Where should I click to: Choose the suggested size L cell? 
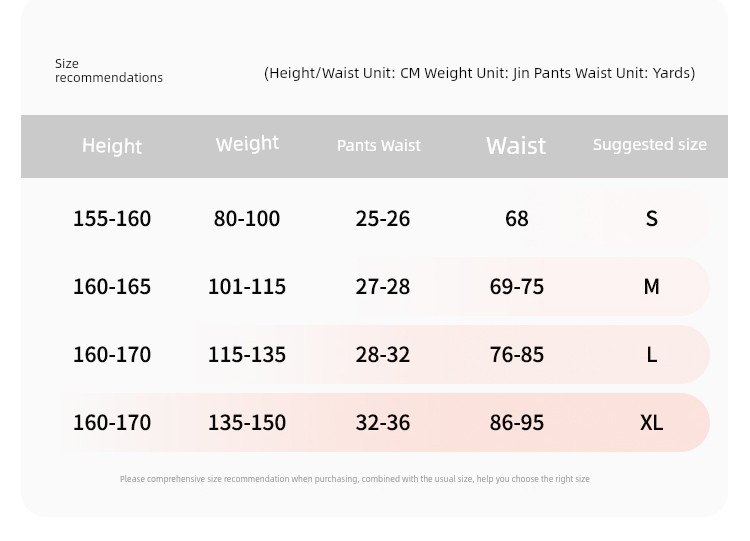651,355
